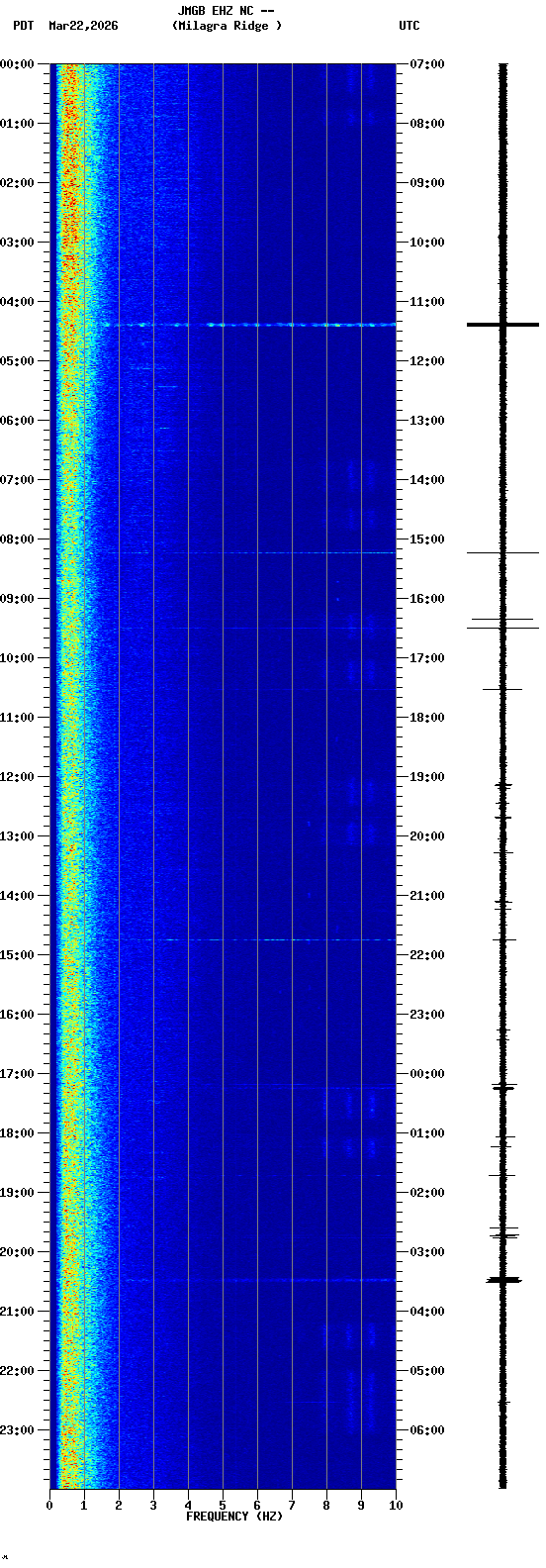Click frequency axis tick label "4"
546x1568 pixels.
(x=188, y=1506)
